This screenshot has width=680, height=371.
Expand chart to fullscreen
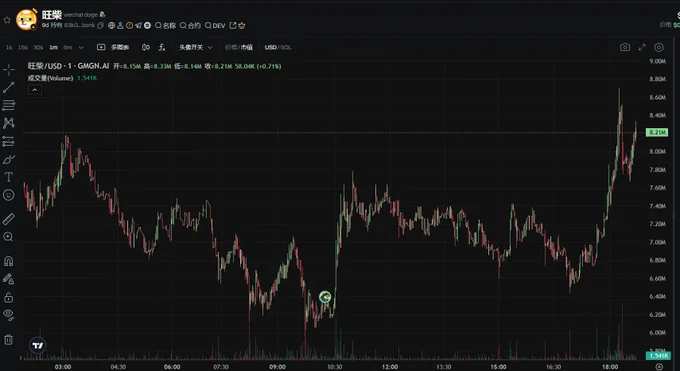pos(642,47)
